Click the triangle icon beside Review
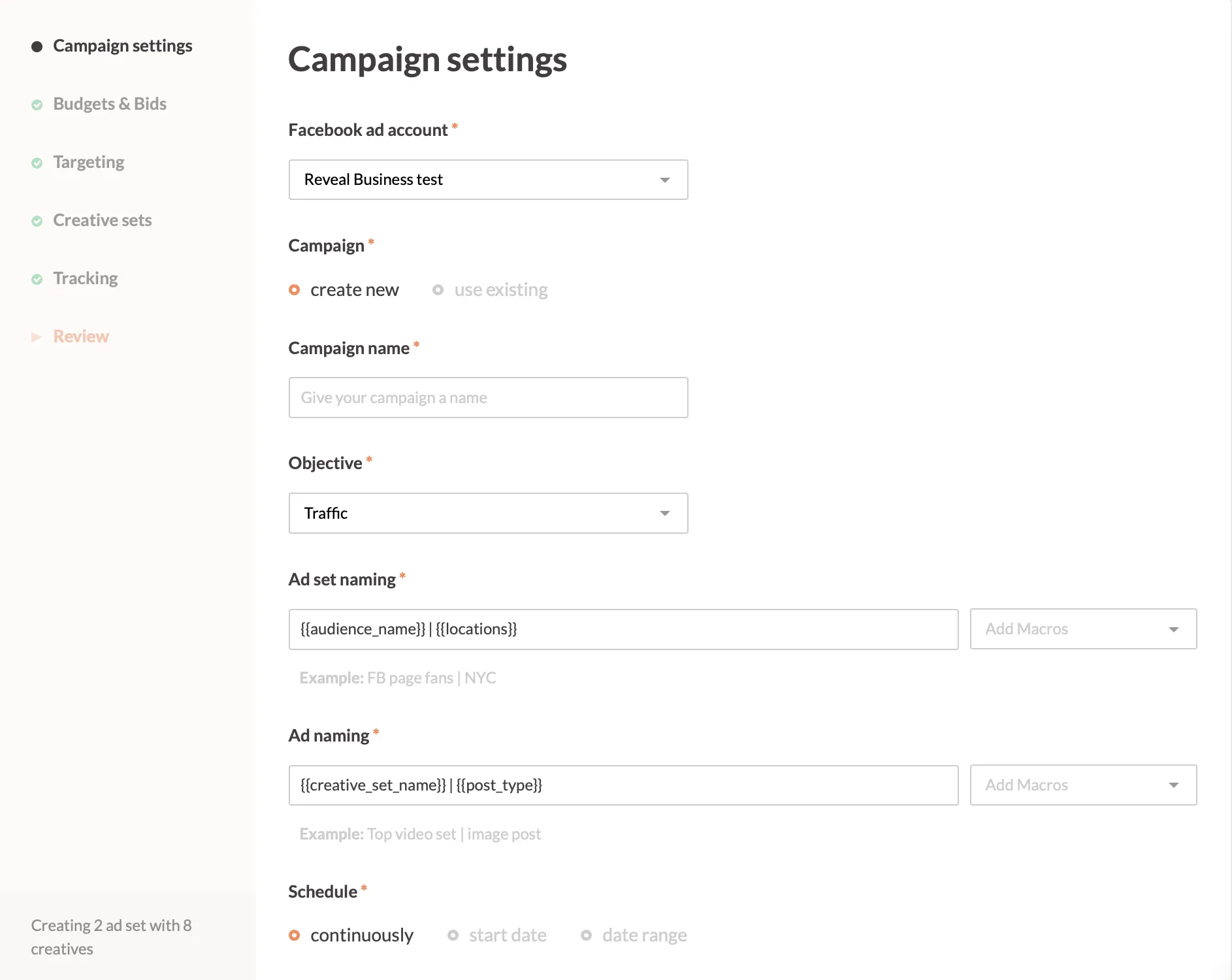 (37, 336)
